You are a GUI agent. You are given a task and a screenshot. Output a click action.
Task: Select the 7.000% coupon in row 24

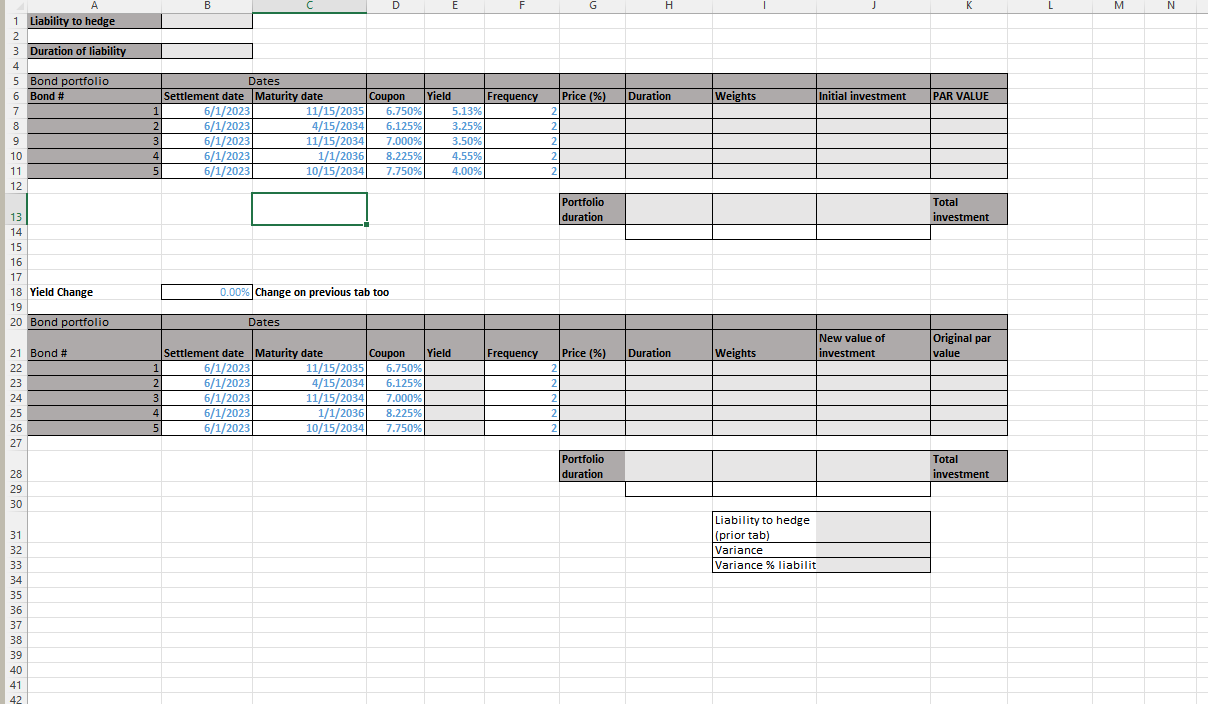click(x=396, y=398)
